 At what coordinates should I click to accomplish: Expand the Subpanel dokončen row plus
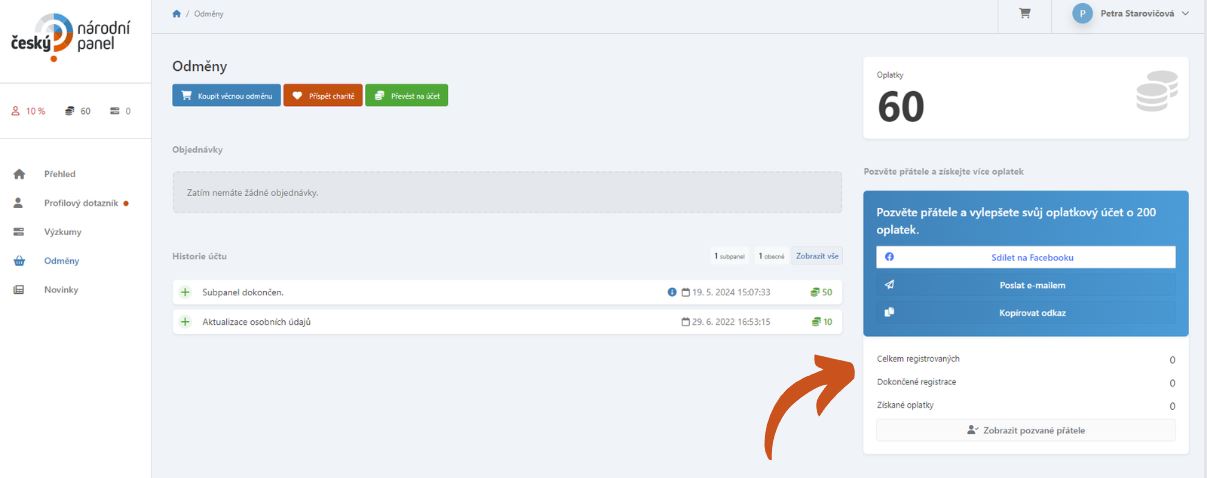[185, 292]
